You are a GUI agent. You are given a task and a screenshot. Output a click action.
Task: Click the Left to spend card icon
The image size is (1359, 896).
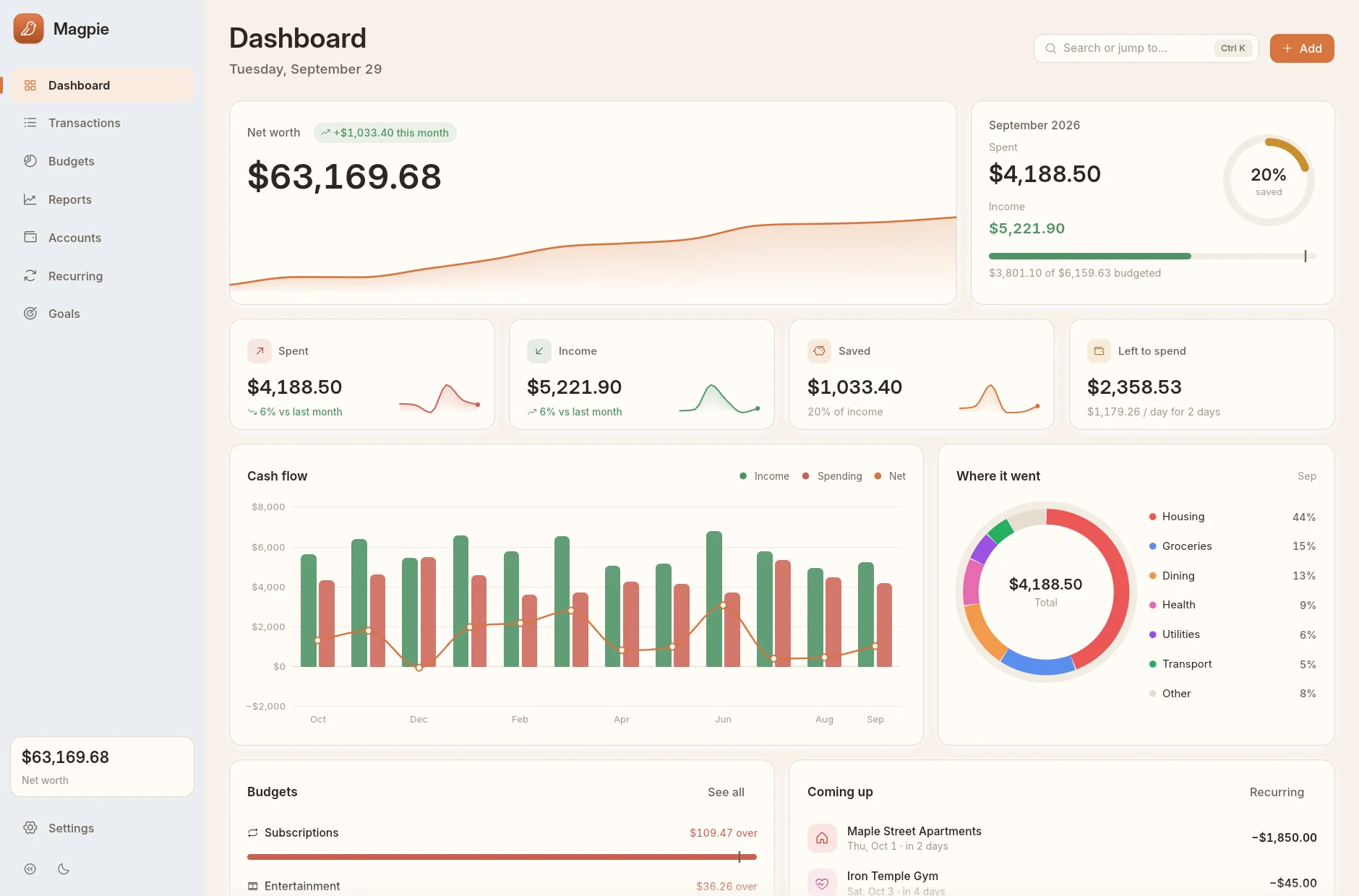1099,351
